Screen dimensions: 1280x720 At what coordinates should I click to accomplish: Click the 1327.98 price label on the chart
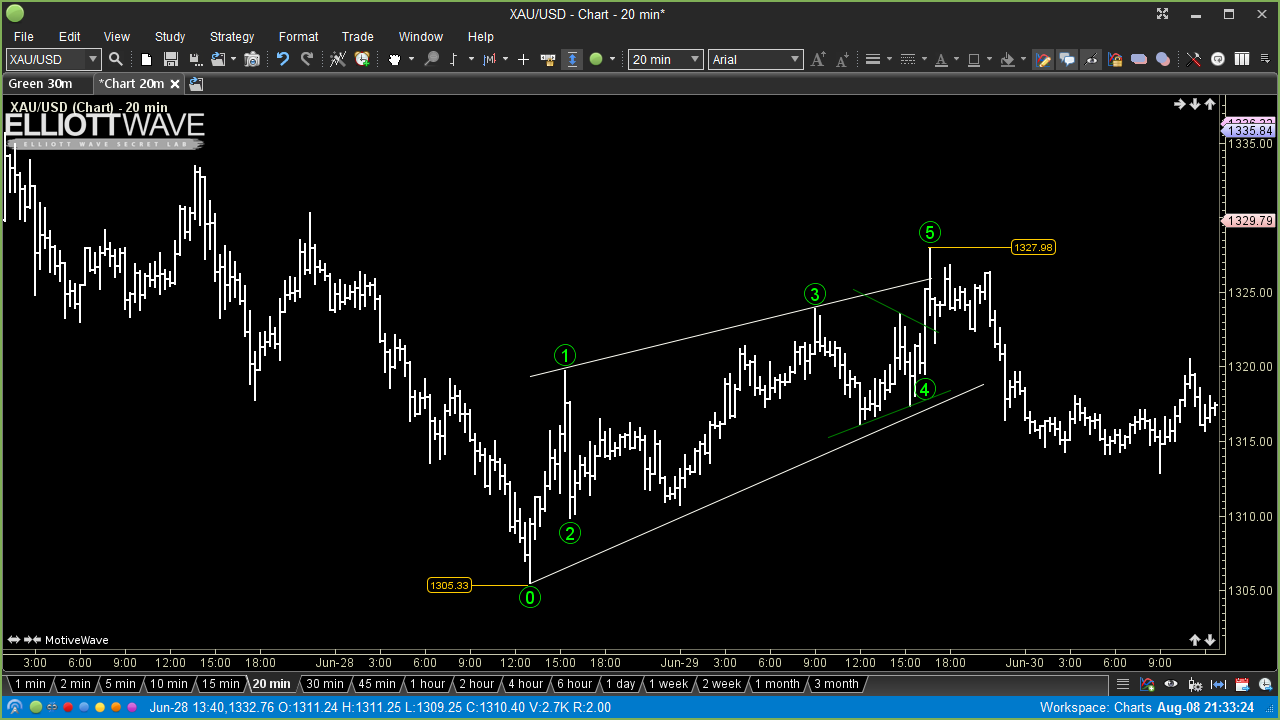[x=1033, y=247]
